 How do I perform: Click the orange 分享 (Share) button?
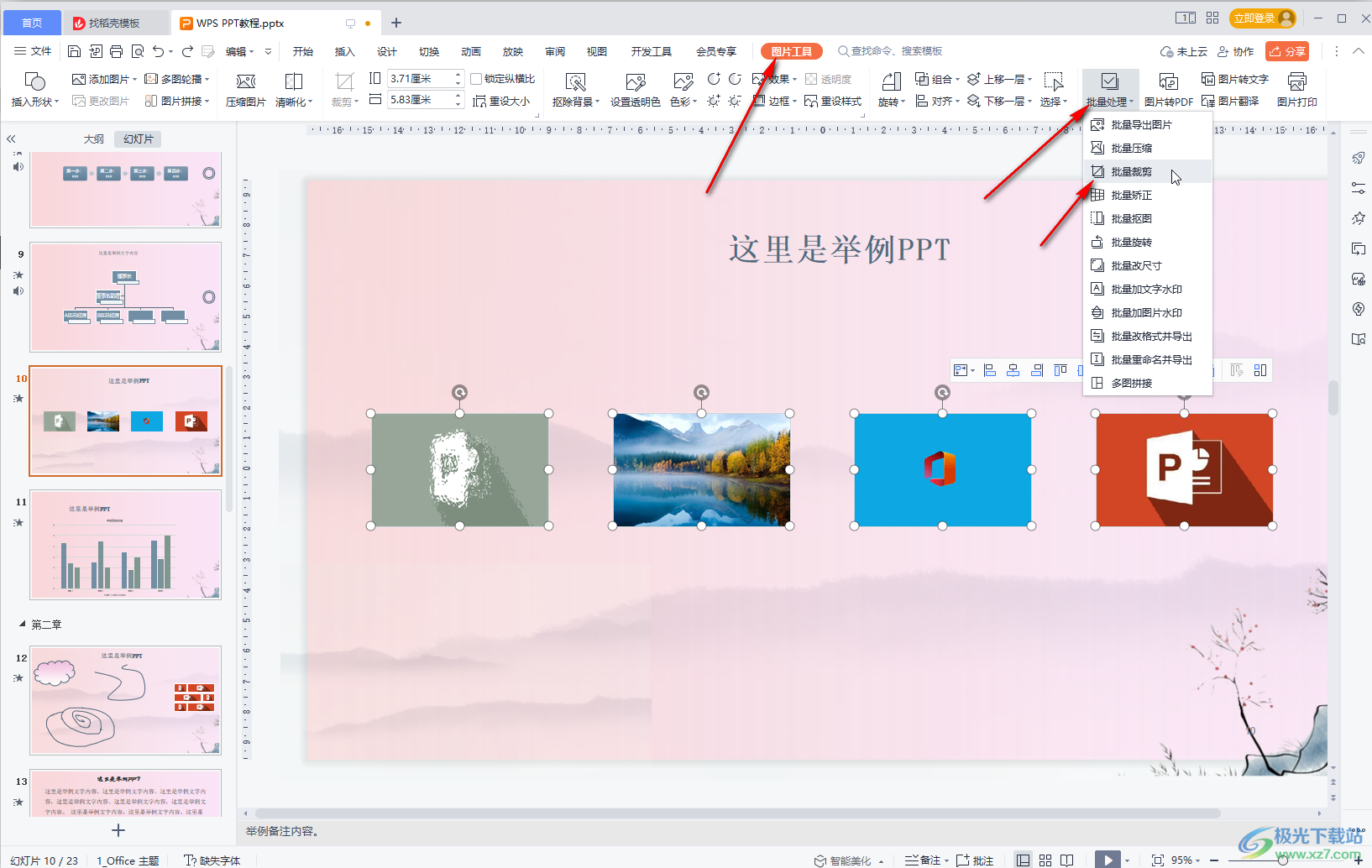[x=1287, y=51]
